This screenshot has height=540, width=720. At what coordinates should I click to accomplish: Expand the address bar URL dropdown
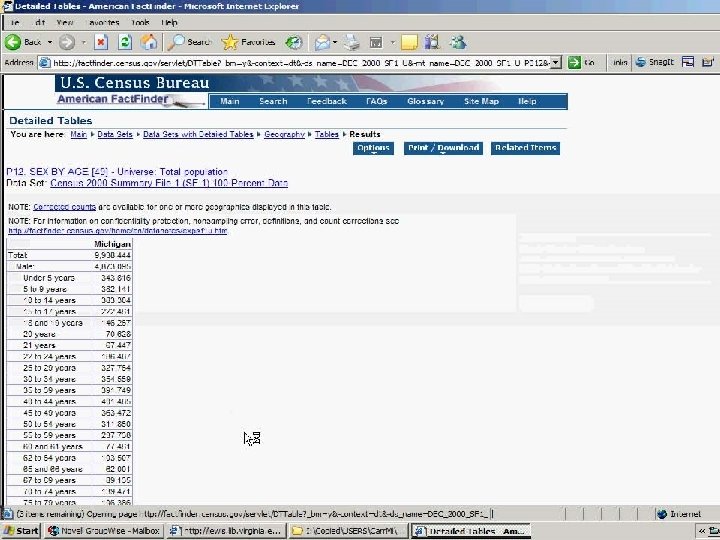[x=556, y=62]
